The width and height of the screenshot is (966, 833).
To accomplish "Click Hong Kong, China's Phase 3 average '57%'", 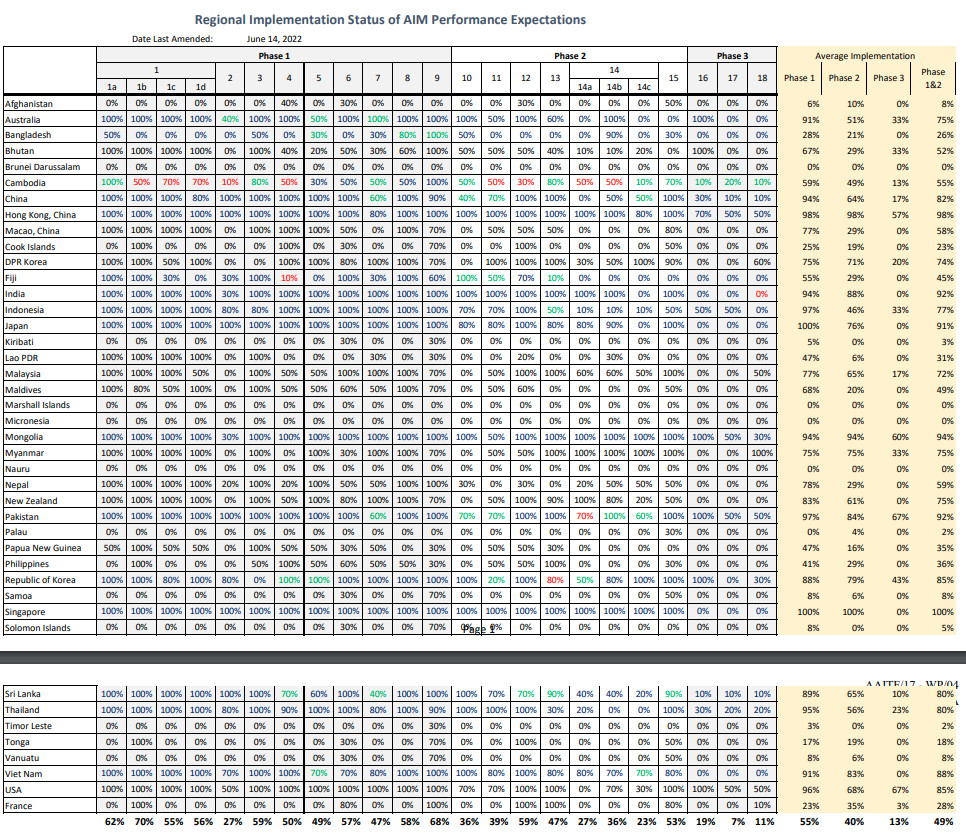I will [x=900, y=215].
